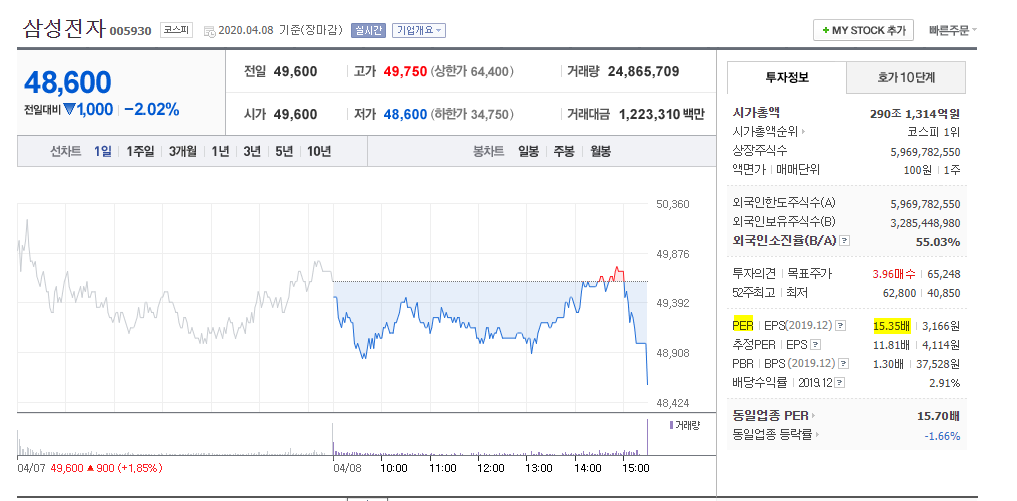Open help icon next to PER EPS(2019.12)
The image size is (1017, 501).
tap(840, 325)
